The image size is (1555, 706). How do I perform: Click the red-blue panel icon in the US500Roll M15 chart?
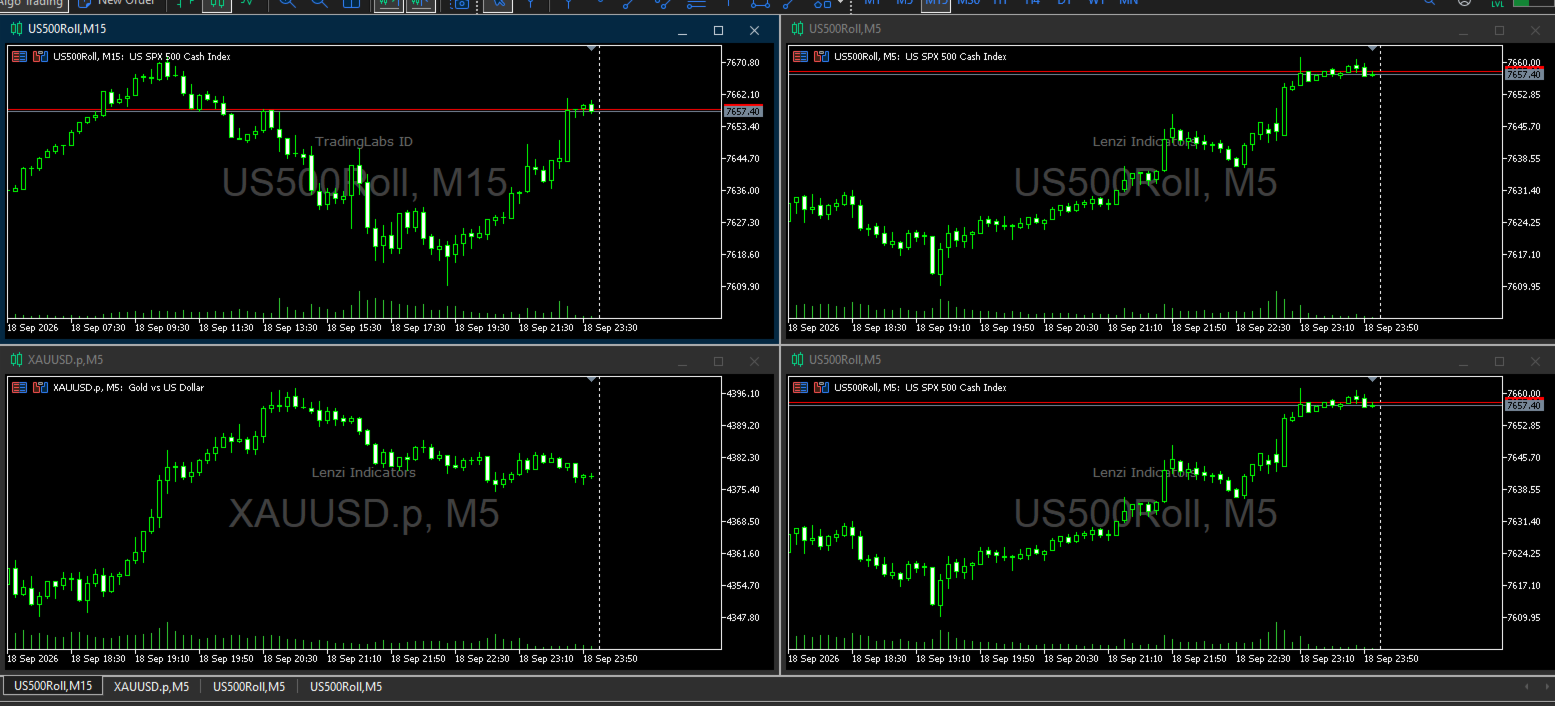pos(40,57)
